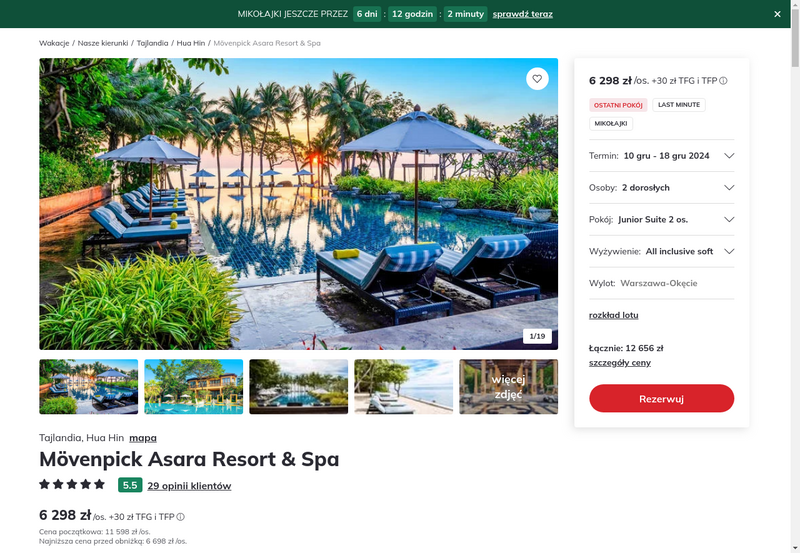The width and height of the screenshot is (800, 553).
Task: Open the Wyżywienie board dropdown
Action: coord(661,252)
